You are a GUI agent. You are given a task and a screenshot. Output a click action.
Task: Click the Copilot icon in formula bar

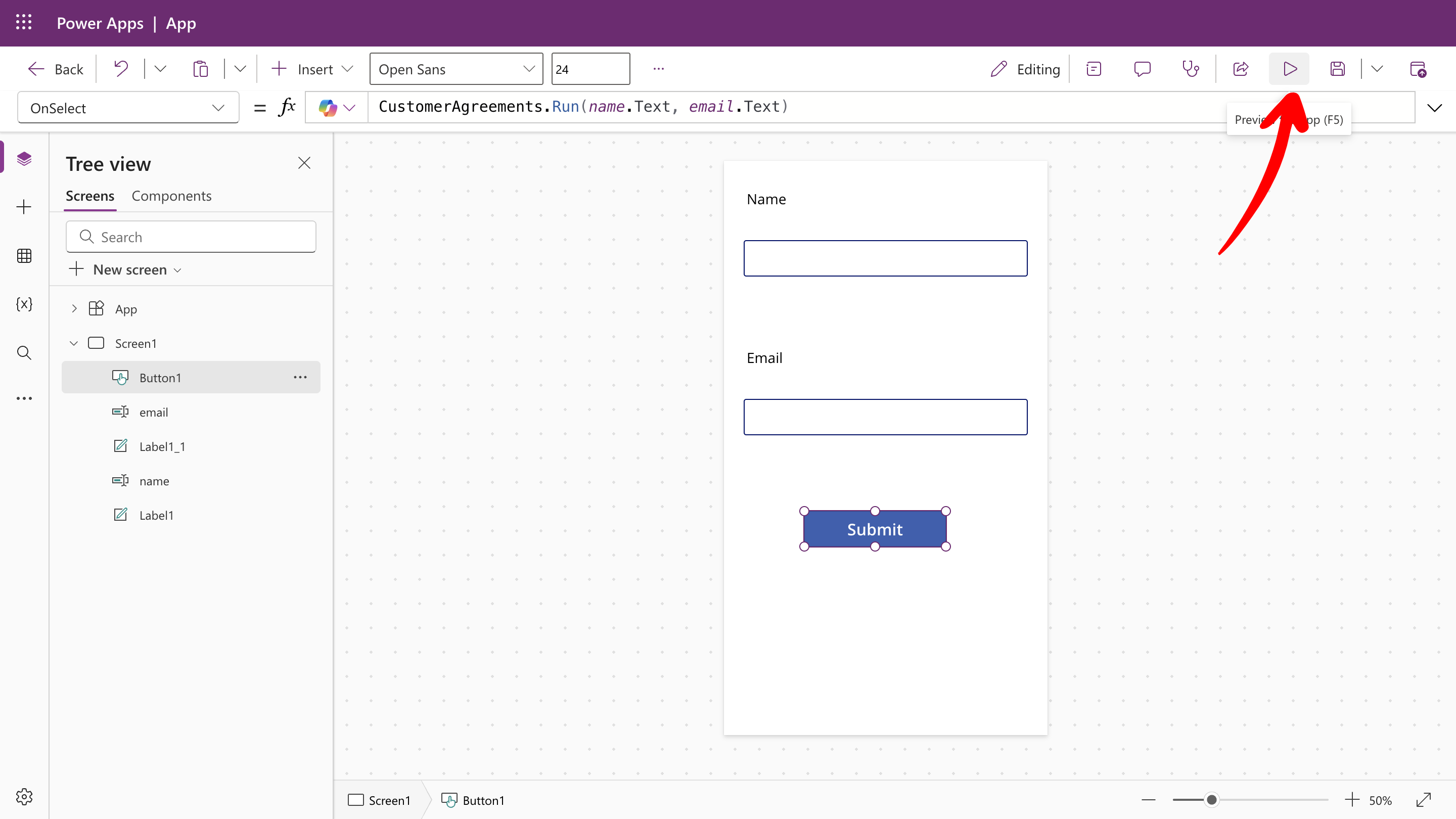tap(328, 107)
